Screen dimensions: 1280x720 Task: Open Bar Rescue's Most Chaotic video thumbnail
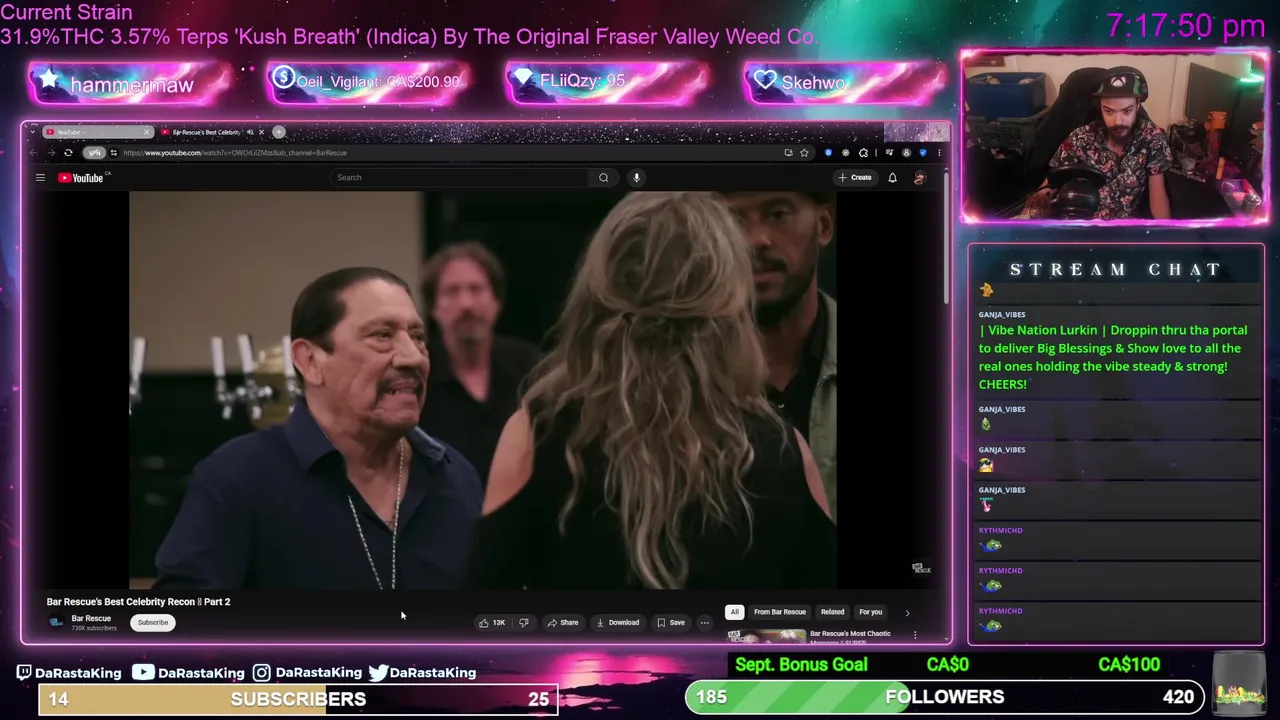point(766,636)
